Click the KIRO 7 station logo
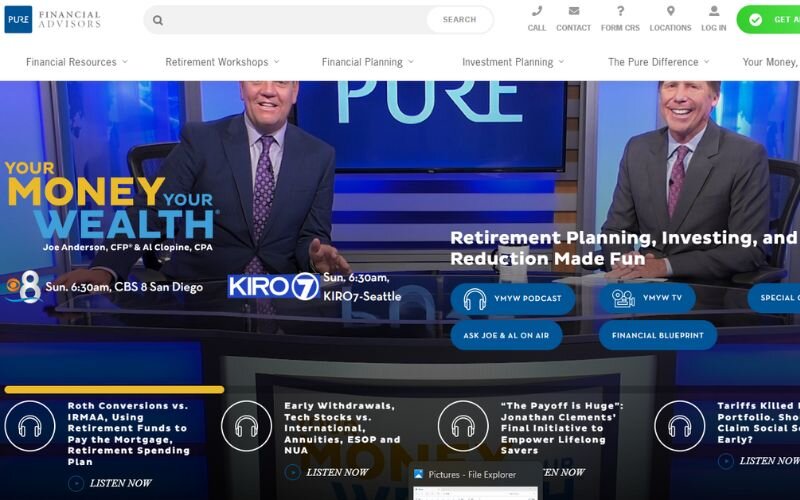800x500 pixels. pos(273,286)
